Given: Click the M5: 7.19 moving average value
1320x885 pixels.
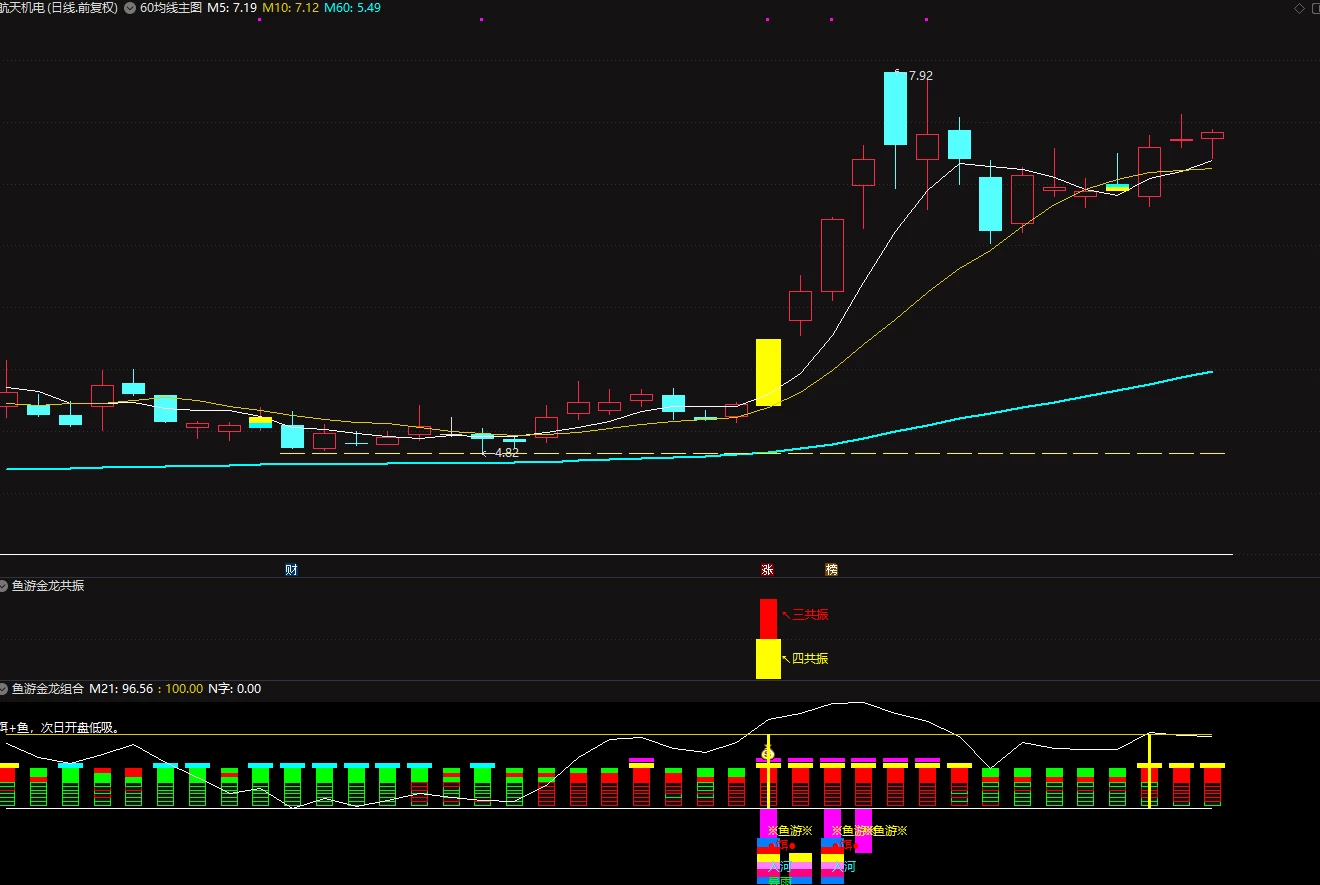Looking at the screenshot, I should point(232,8).
